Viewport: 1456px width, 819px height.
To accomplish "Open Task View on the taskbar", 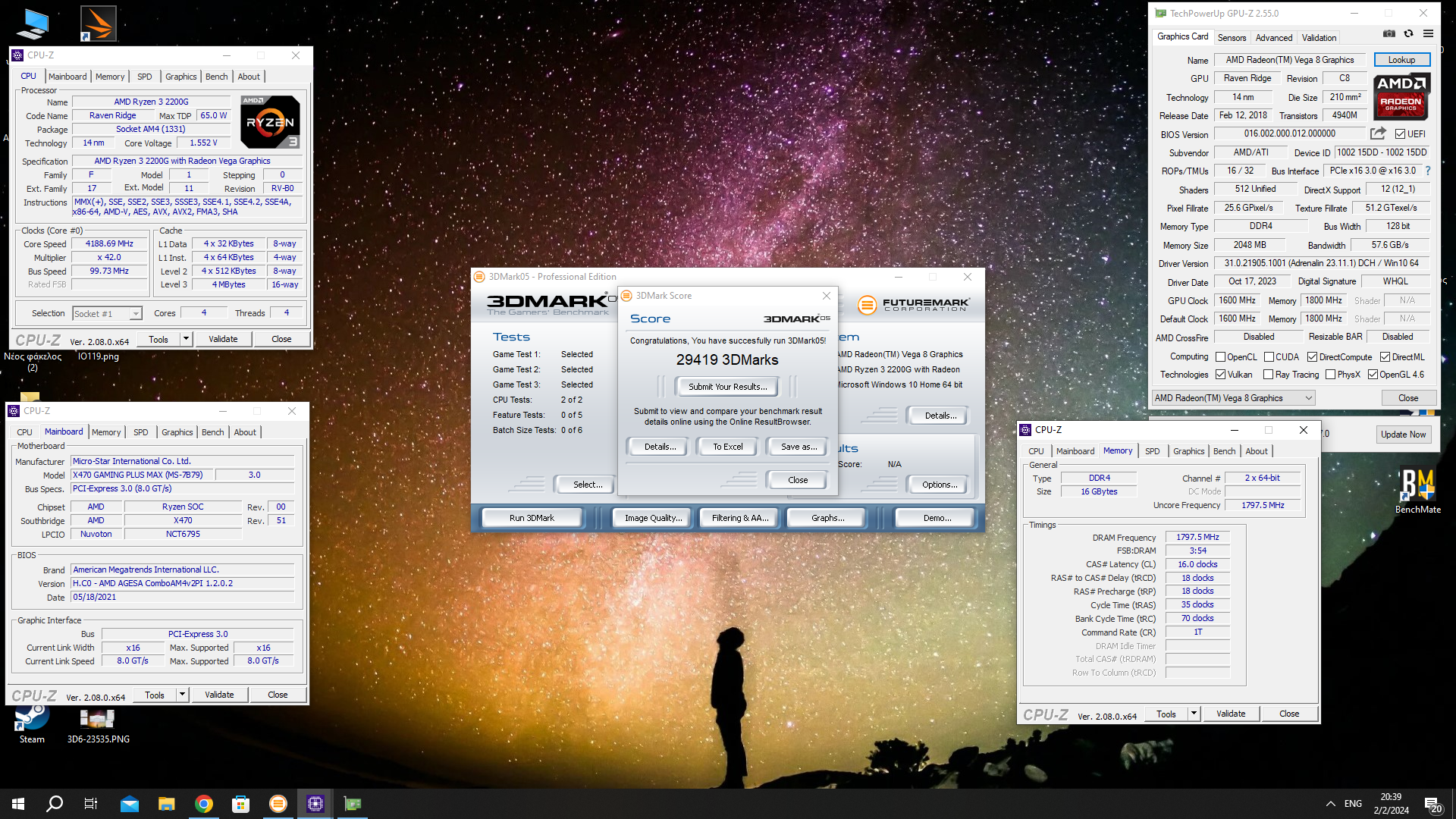I will [x=91, y=804].
